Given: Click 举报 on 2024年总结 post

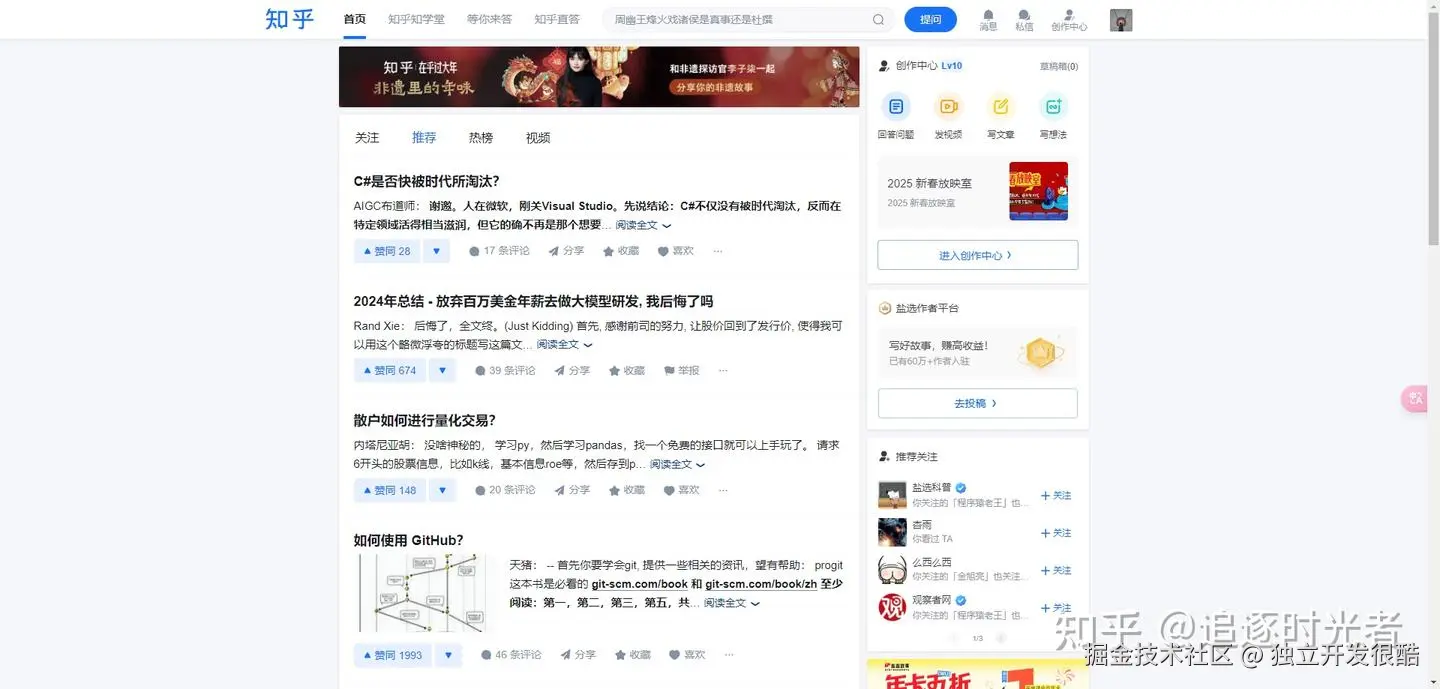Looking at the screenshot, I should pos(681,370).
